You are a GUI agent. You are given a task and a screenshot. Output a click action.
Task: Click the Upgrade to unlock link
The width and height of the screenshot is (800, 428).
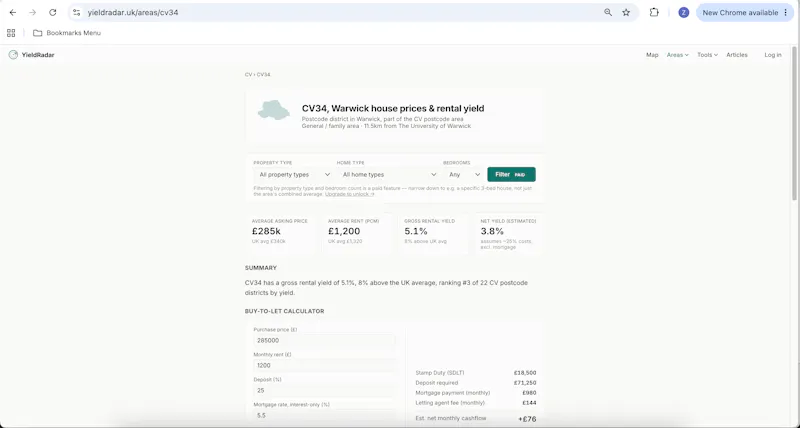[349, 194]
